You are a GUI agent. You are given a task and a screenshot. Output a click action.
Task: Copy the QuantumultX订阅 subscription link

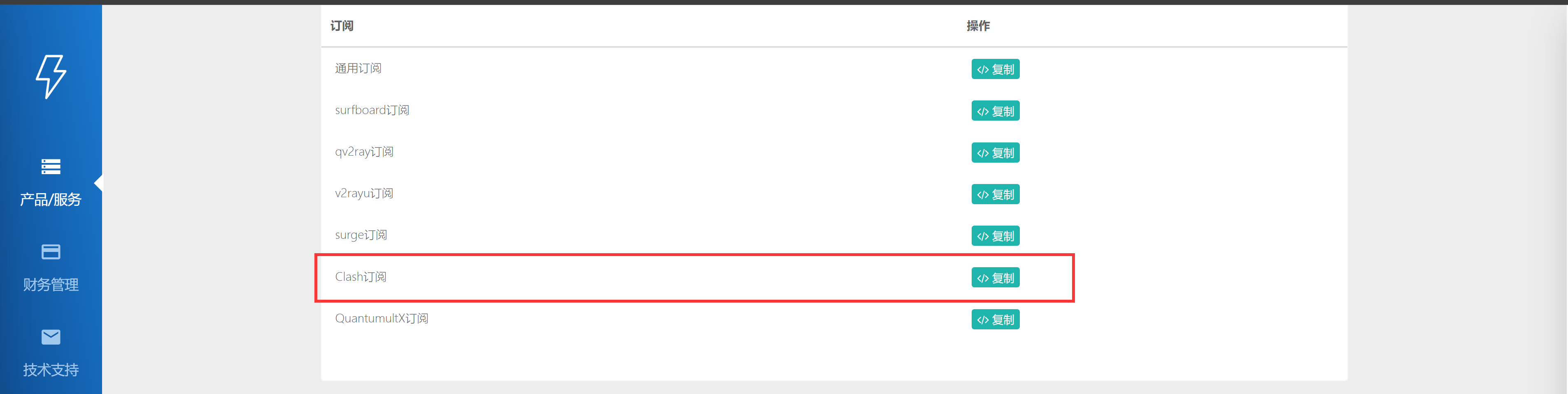(x=995, y=320)
